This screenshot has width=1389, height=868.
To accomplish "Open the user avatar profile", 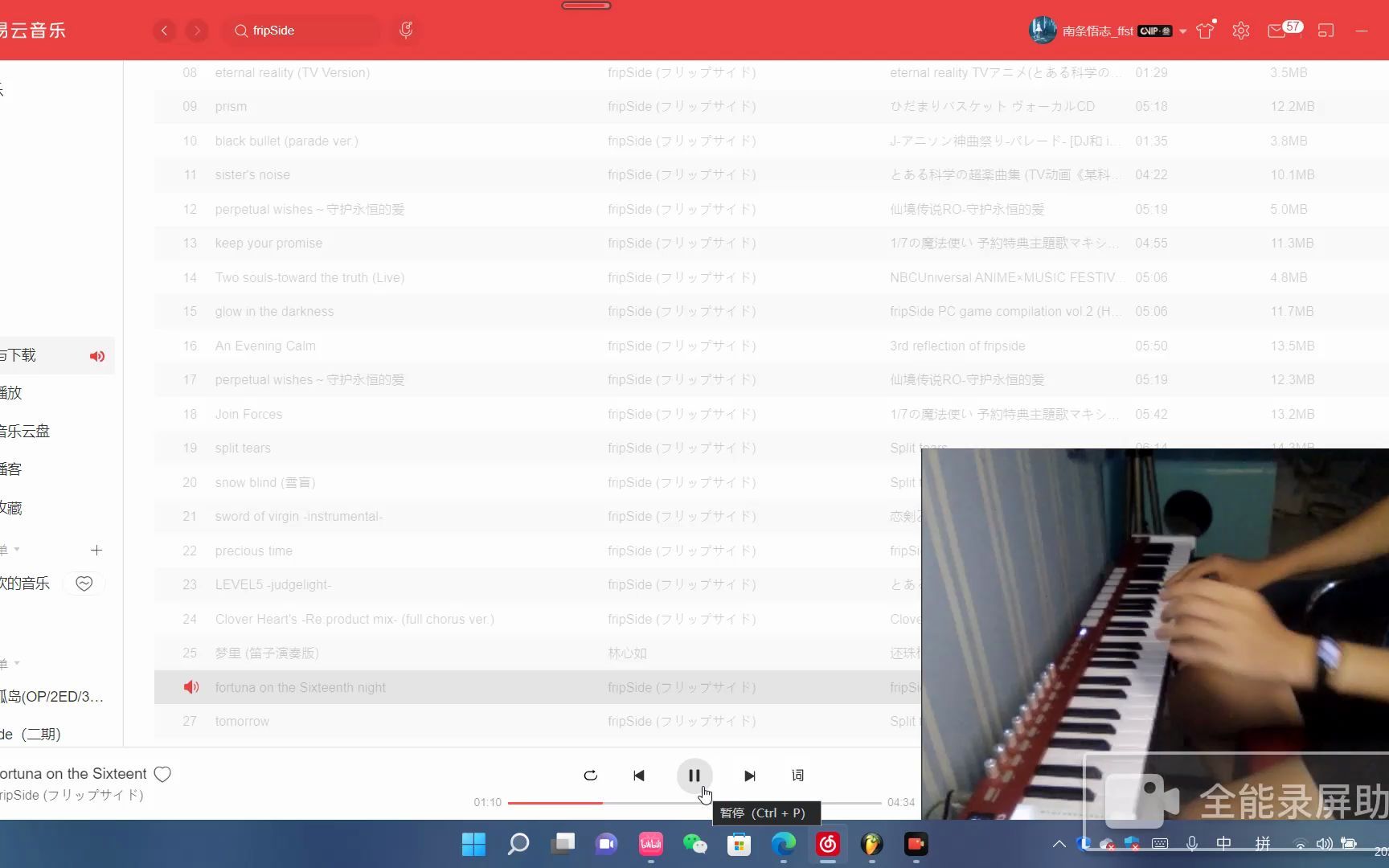I will click(x=1043, y=31).
